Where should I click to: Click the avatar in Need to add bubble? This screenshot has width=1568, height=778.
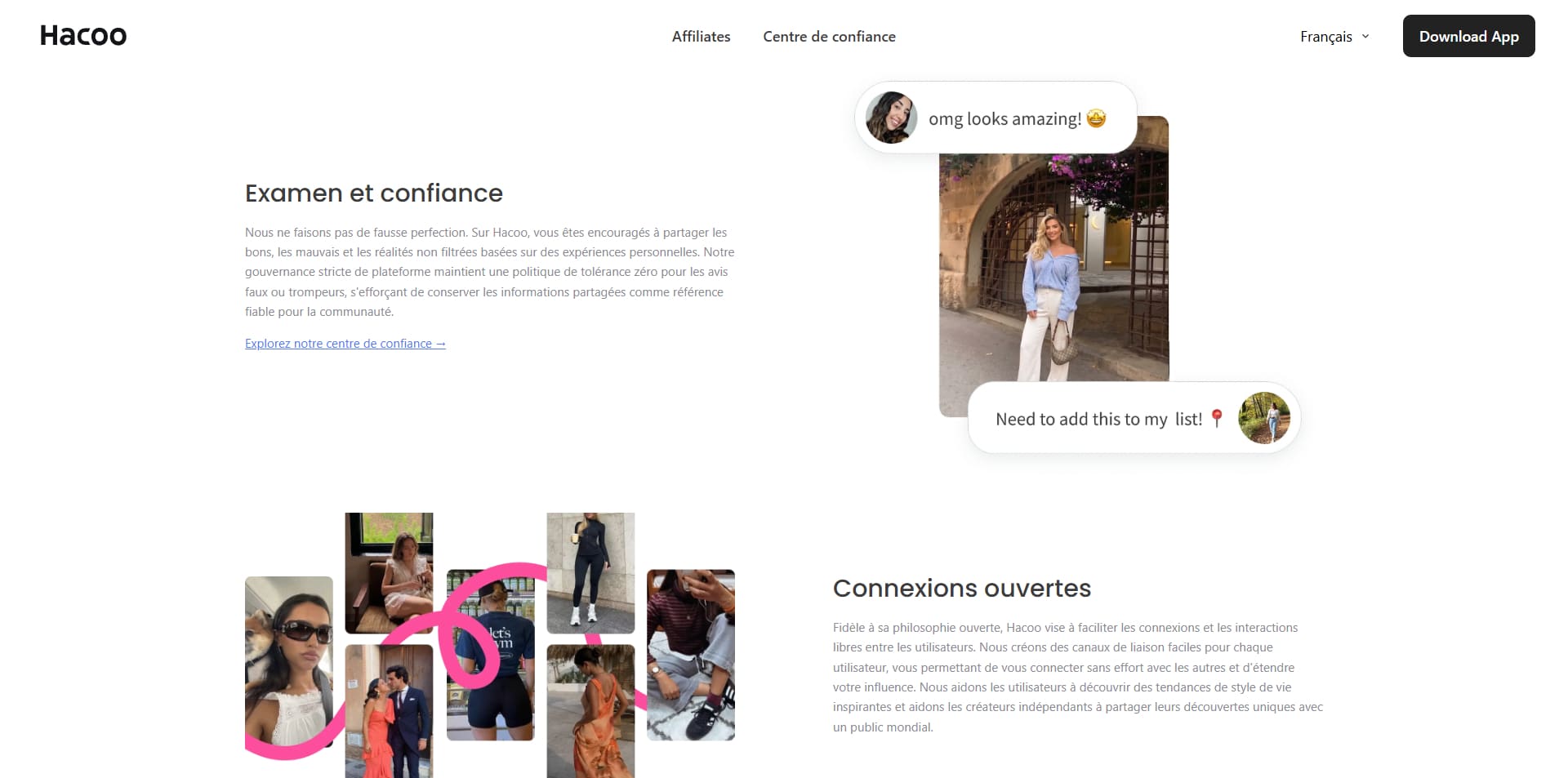[1263, 418]
